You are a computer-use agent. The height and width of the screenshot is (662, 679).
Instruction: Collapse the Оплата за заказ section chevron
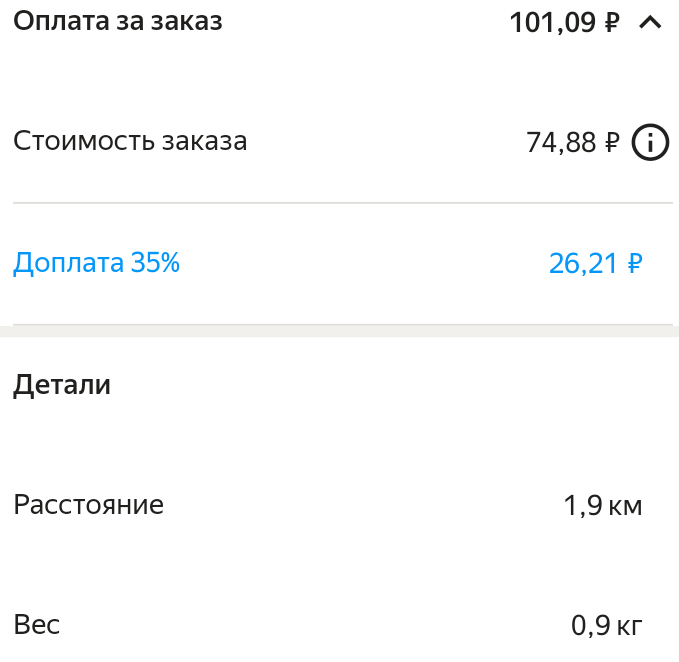pyautogui.click(x=650, y=22)
